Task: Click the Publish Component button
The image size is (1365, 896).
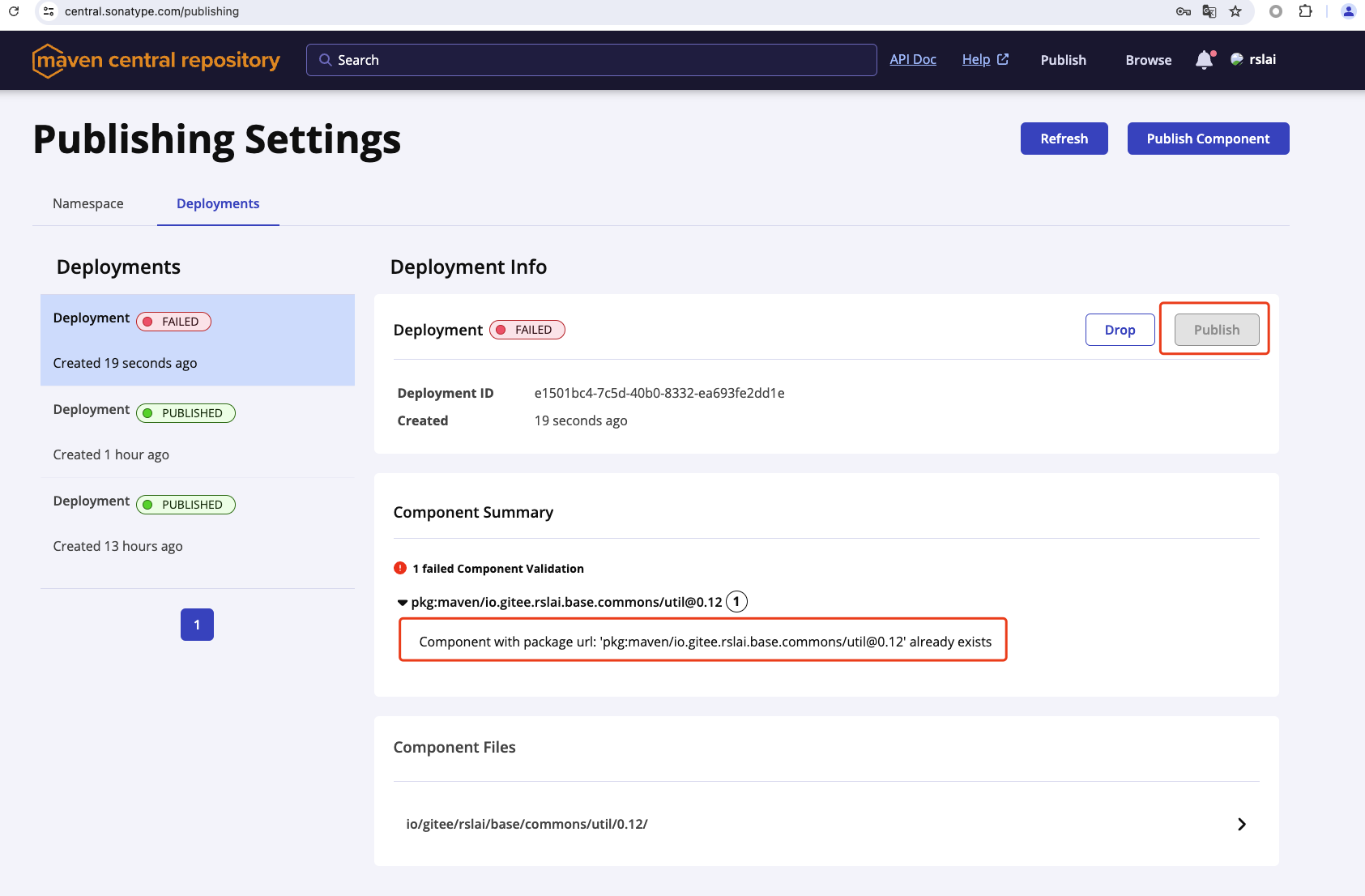Action: click(x=1209, y=139)
